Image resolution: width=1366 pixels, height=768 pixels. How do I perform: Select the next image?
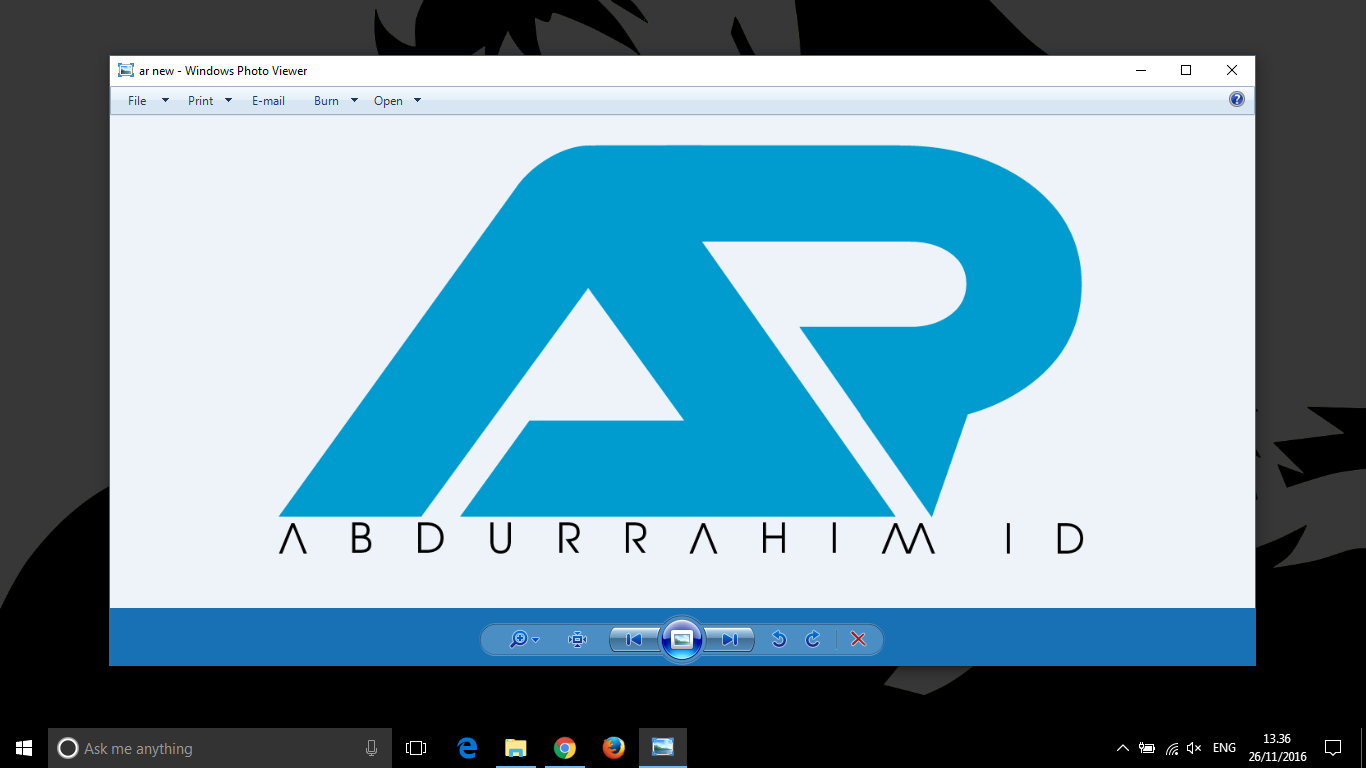(730, 639)
